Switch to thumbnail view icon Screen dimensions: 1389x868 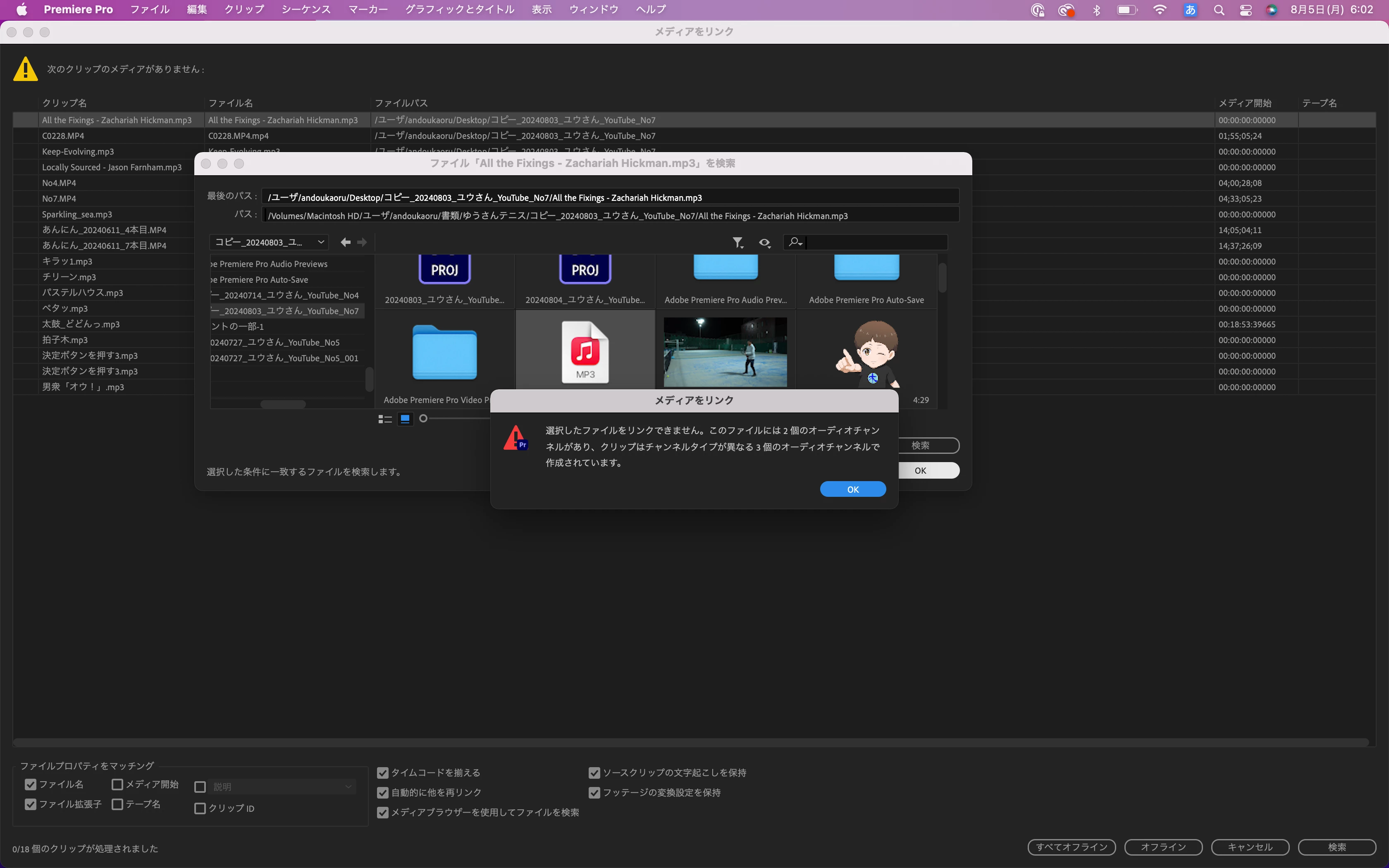coord(405,419)
